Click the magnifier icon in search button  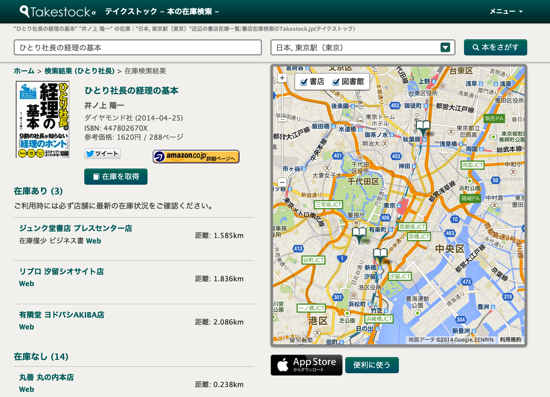click(476, 47)
